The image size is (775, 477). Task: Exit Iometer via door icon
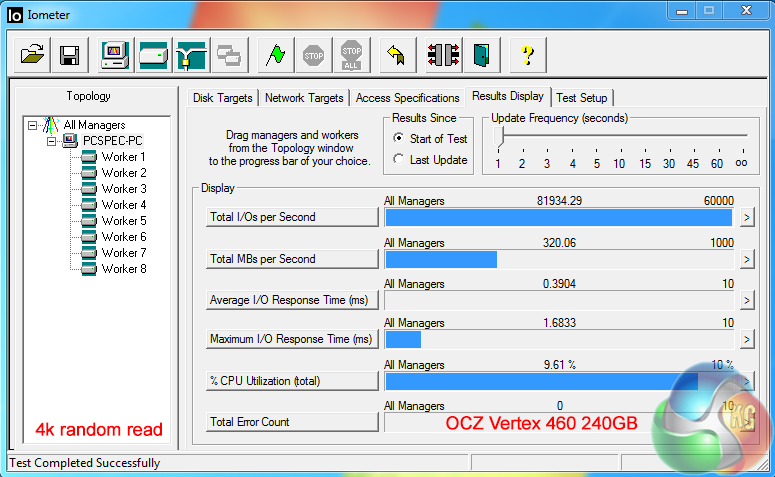tap(481, 54)
